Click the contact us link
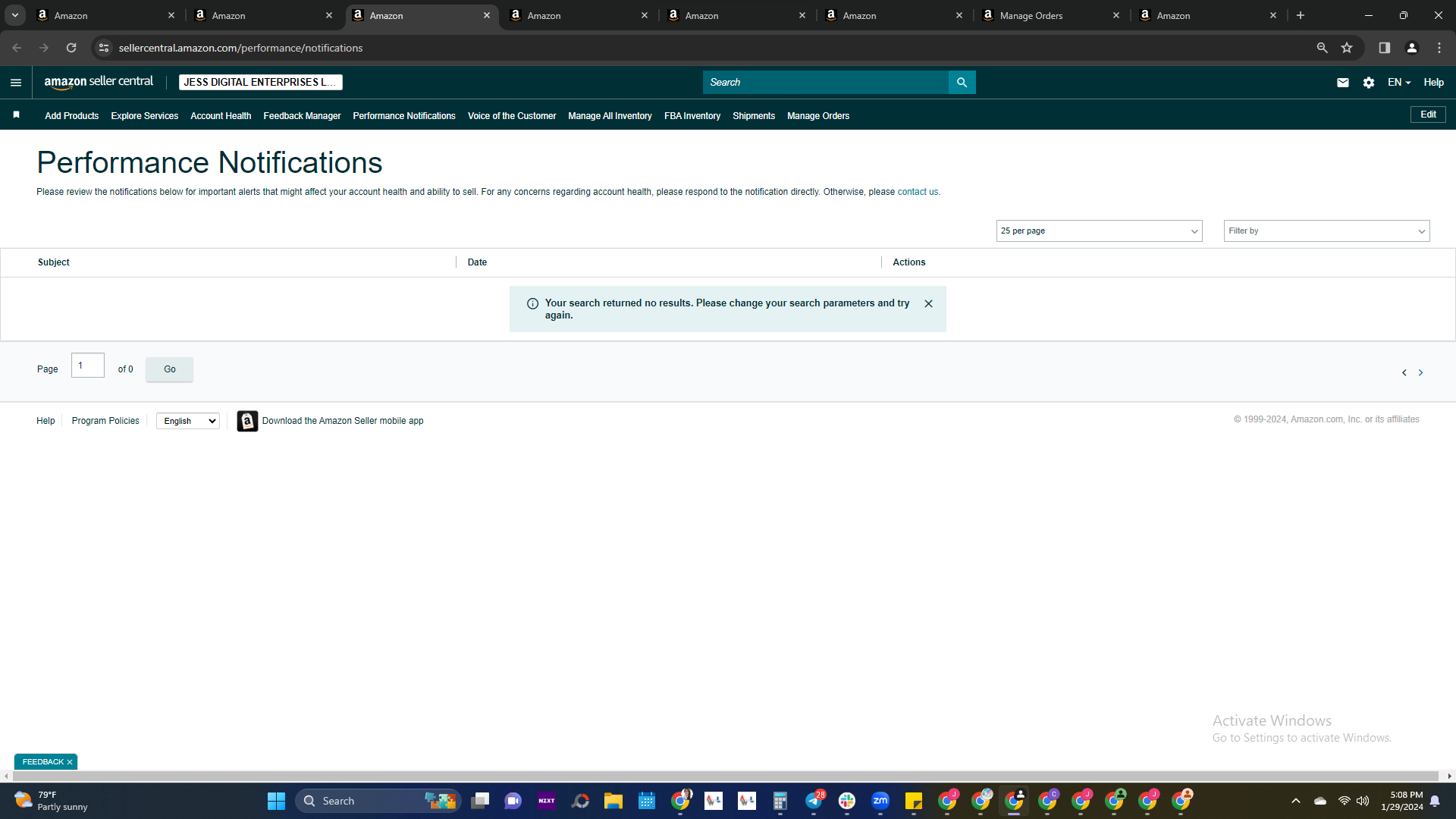Image resolution: width=1456 pixels, height=819 pixels. (x=918, y=192)
